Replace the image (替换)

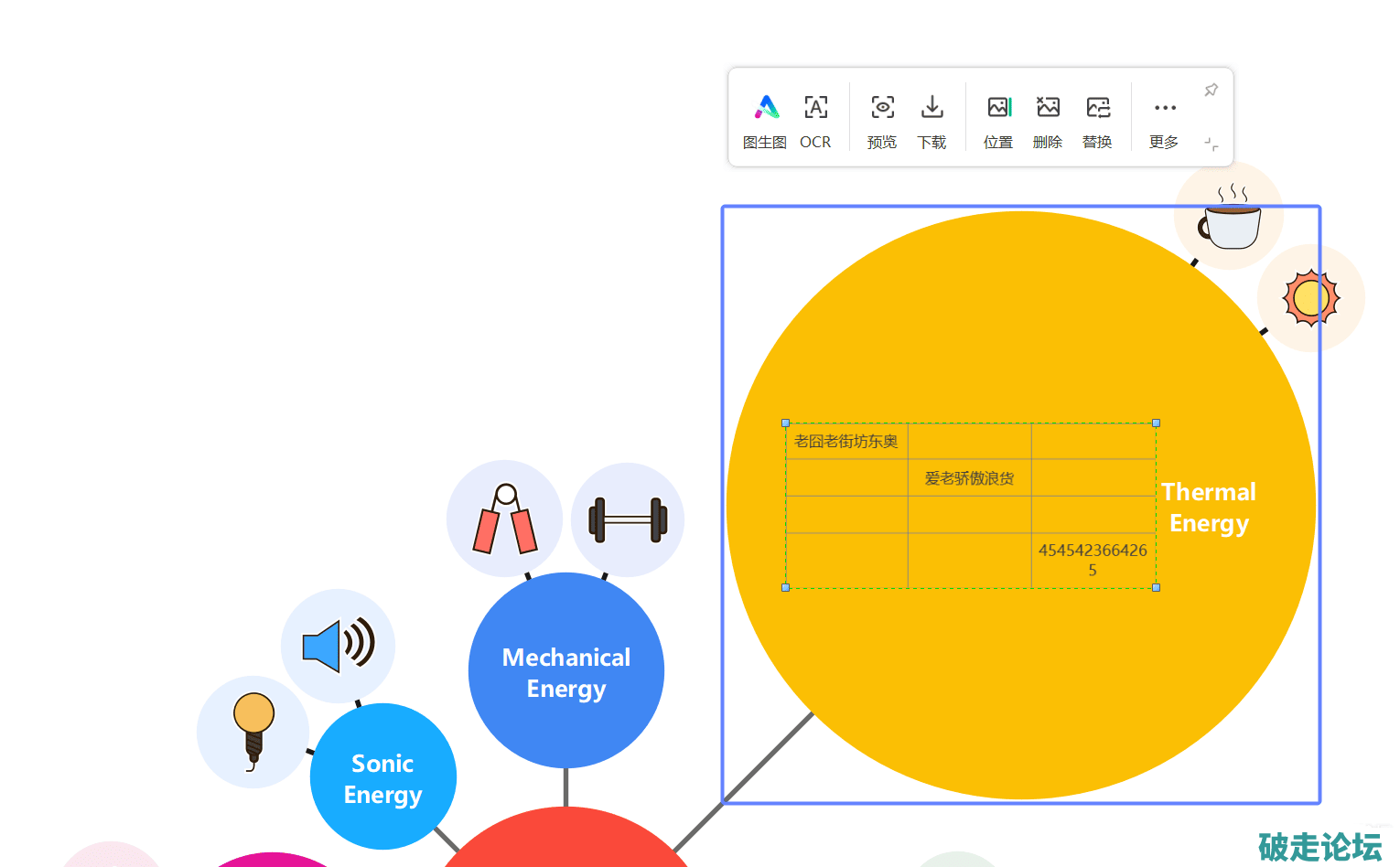[x=1097, y=121]
